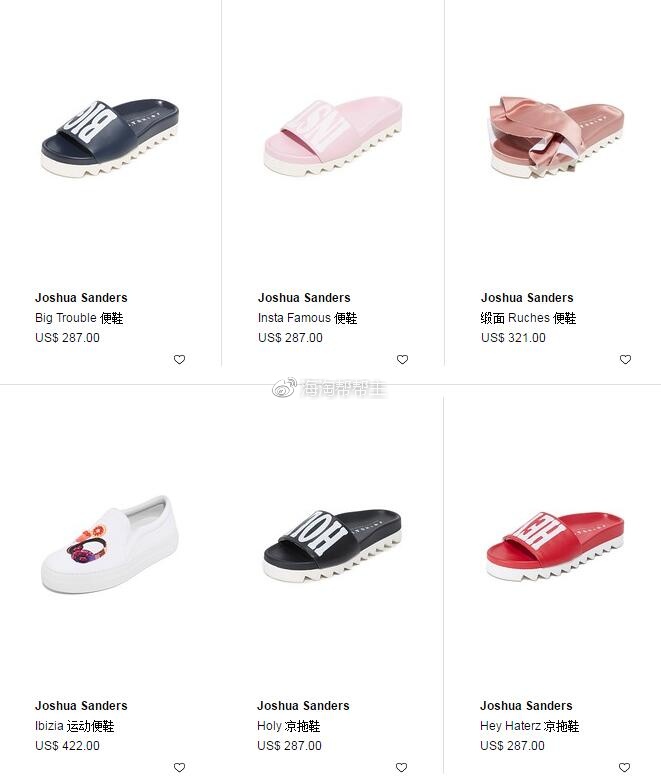Click heart icon under Ibizia sneaker
661x778 pixels.
click(179, 767)
